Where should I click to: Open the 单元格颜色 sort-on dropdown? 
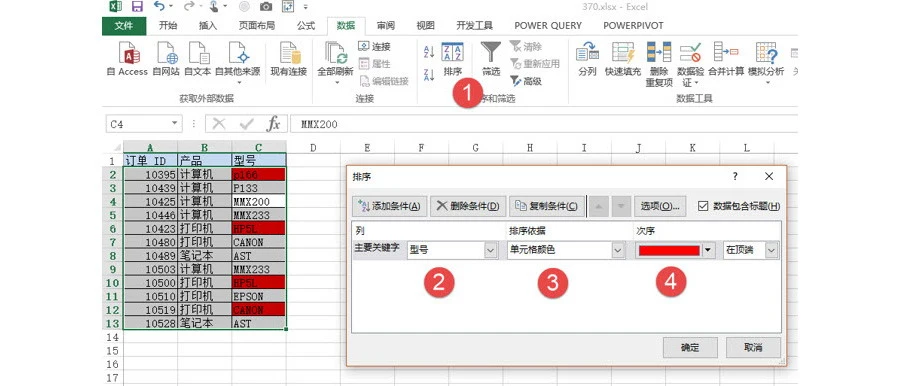pyautogui.click(x=618, y=250)
